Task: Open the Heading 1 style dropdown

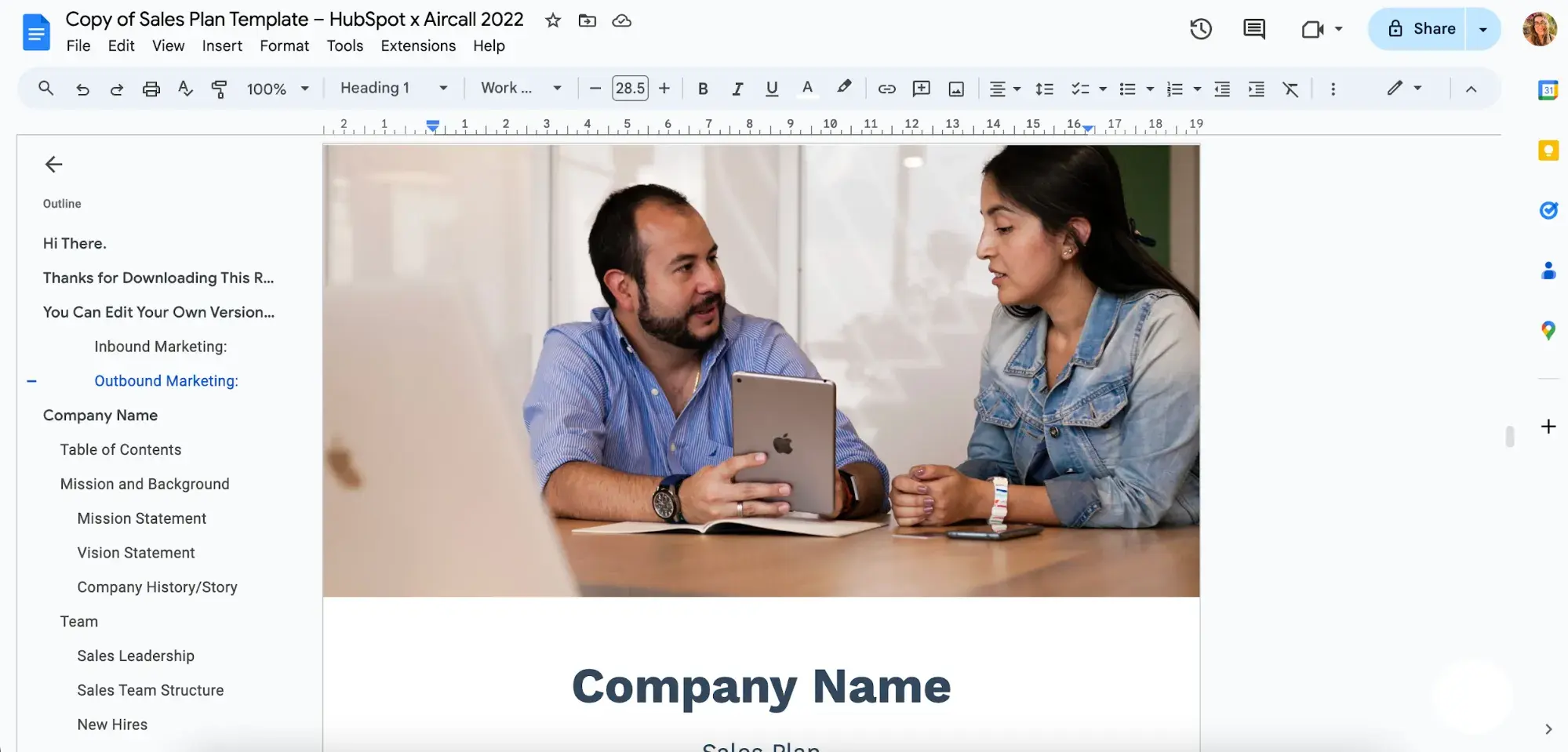Action: 394,89
